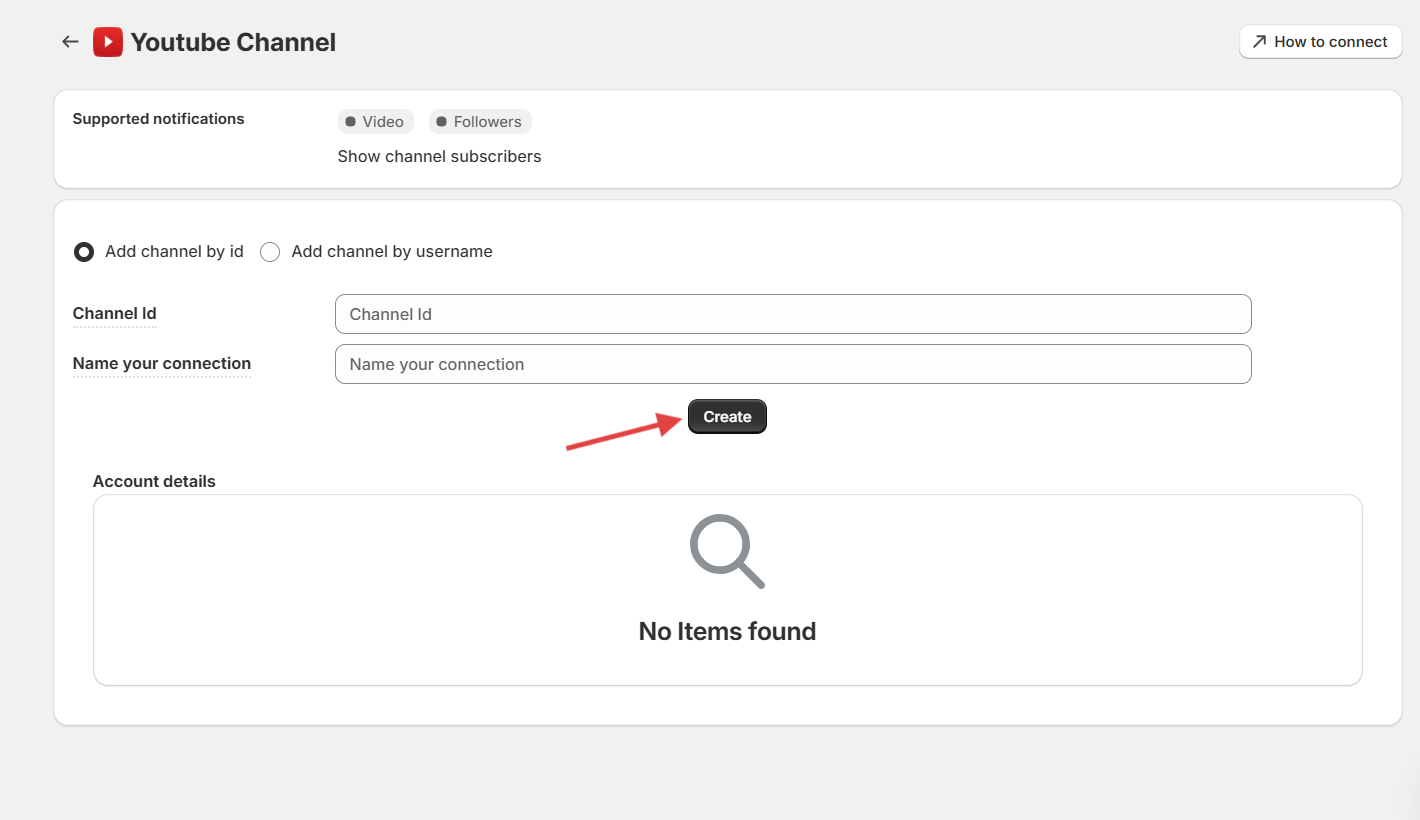Click the Followers notification badge

point(480,122)
